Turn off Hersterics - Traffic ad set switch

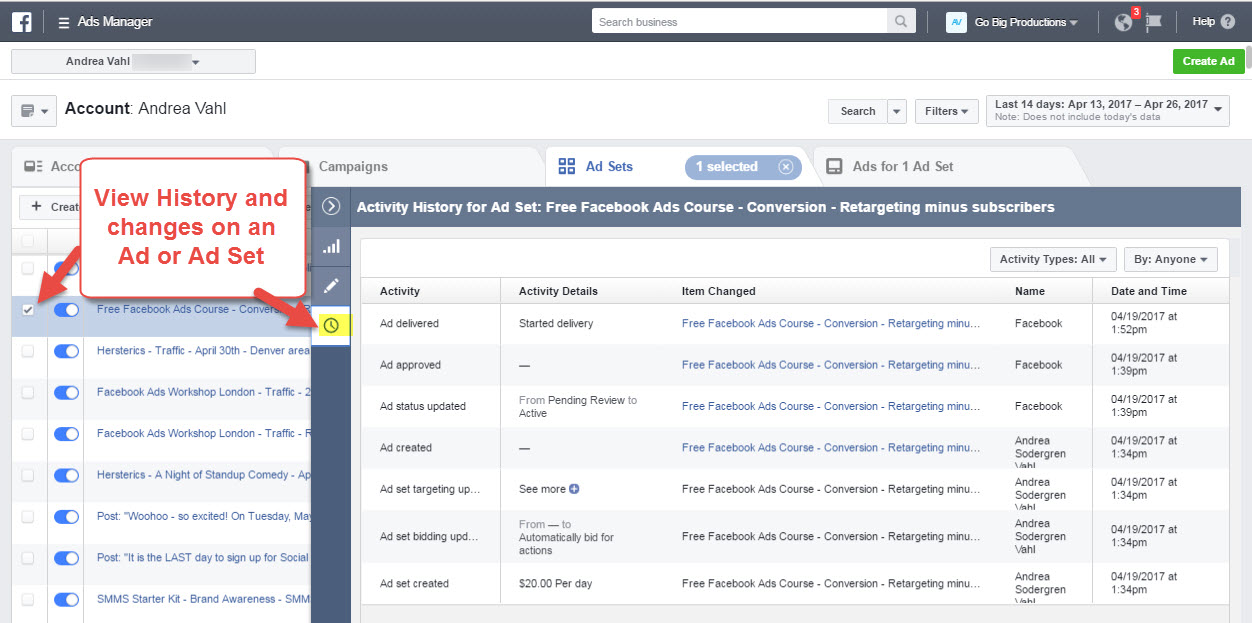(66, 351)
